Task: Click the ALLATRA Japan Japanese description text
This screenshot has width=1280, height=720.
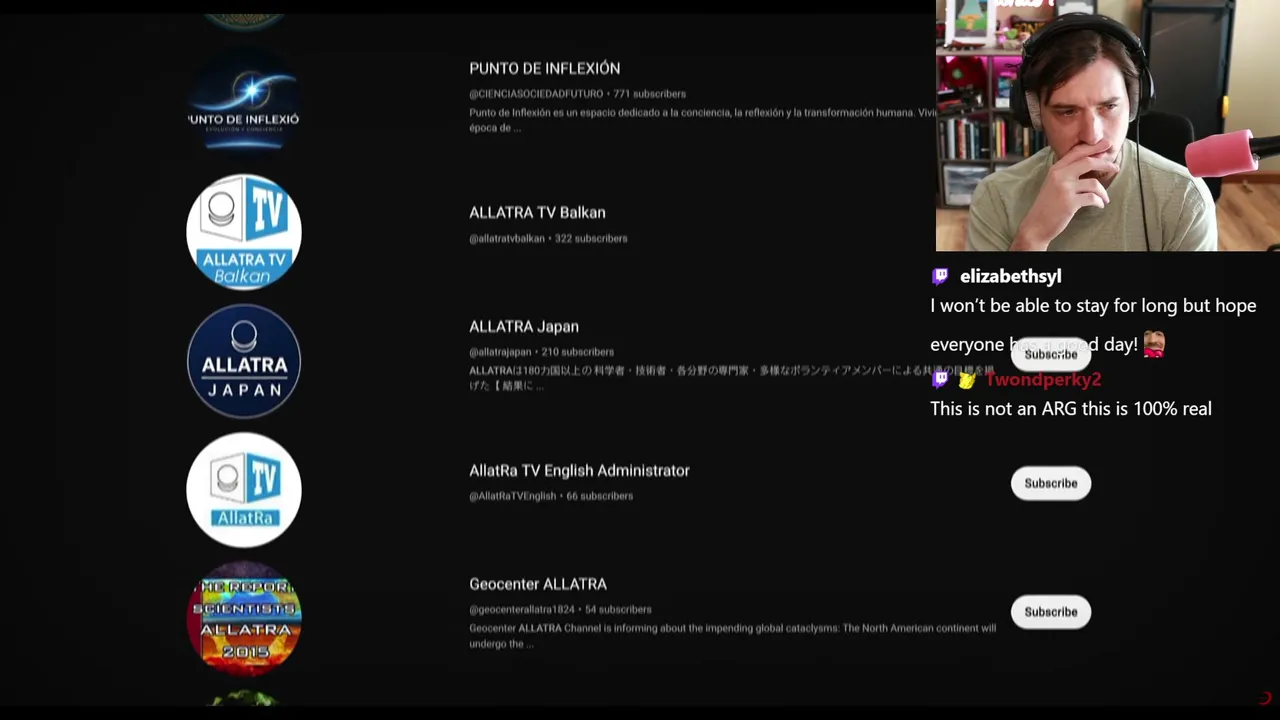Action: [x=732, y=378]
